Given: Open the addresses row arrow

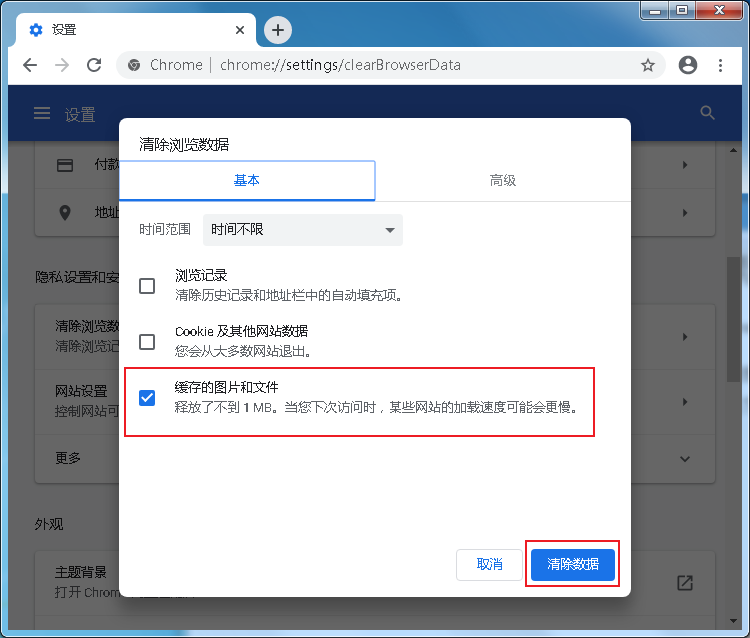Looking at the screenshot, I should point(685,213).
